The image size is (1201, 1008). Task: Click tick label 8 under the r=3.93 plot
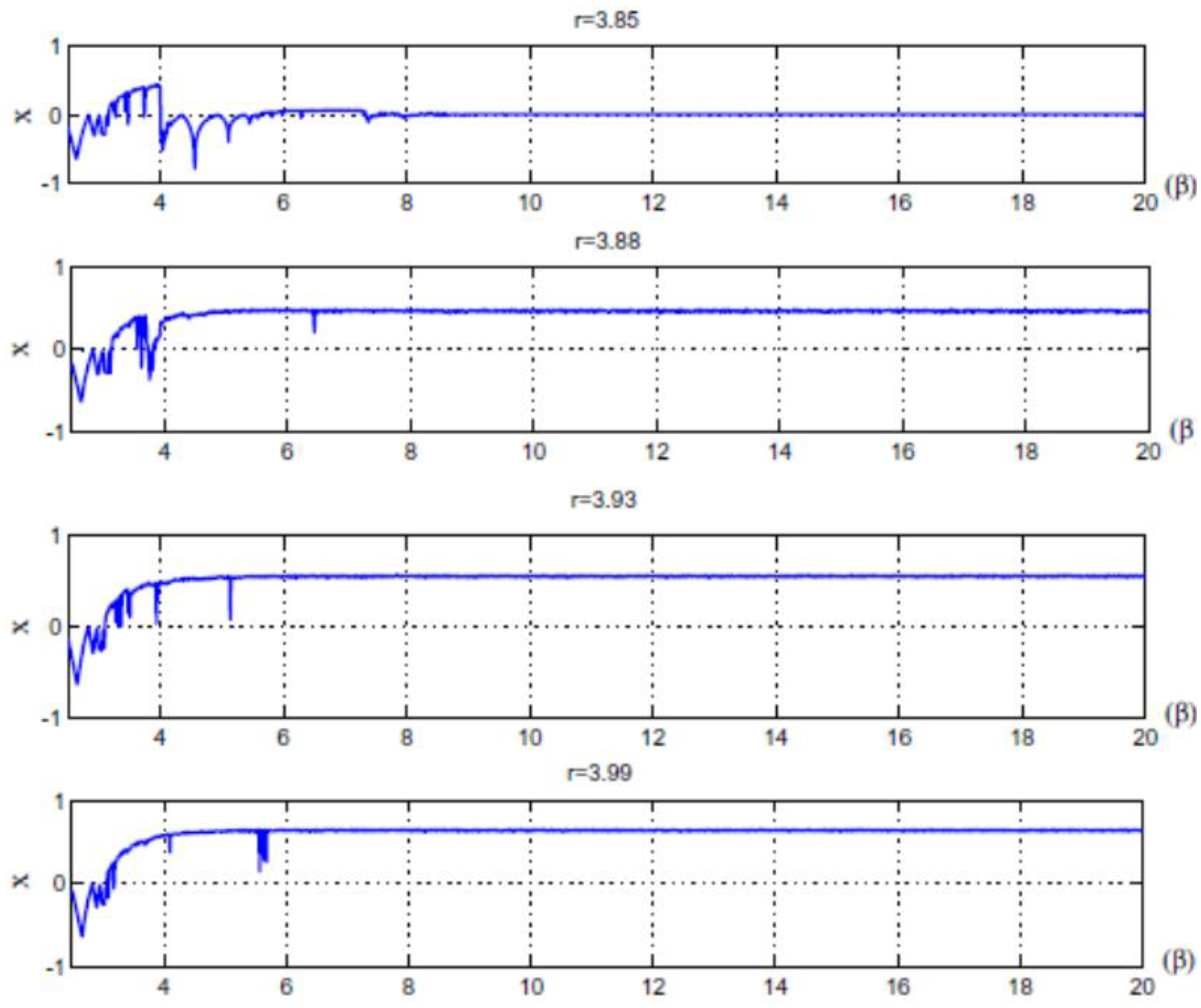click(x=407, y=738)
